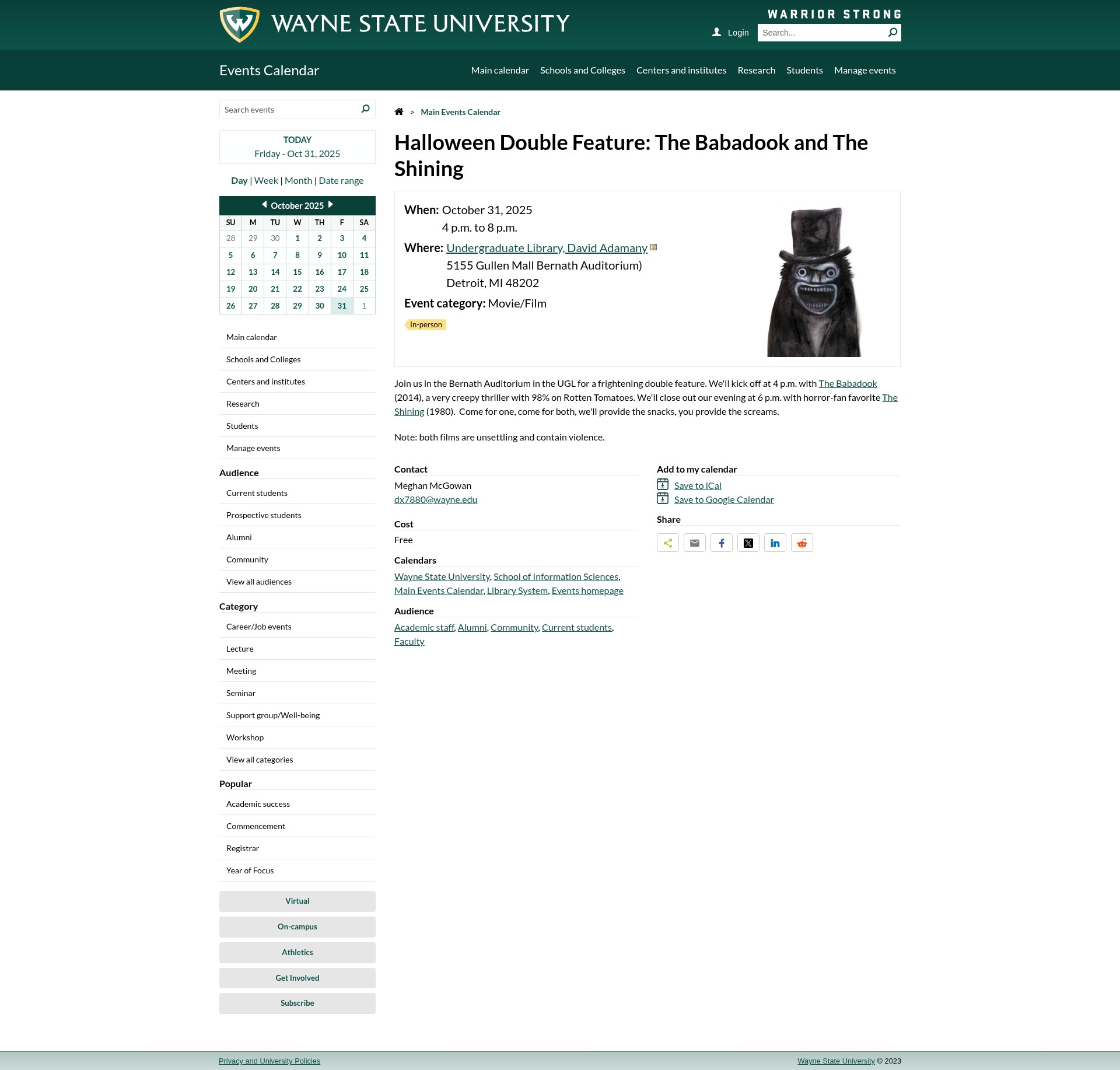Click the Get Involved button
Screen dimensions: 1120x1070
[x=297, y=978]
